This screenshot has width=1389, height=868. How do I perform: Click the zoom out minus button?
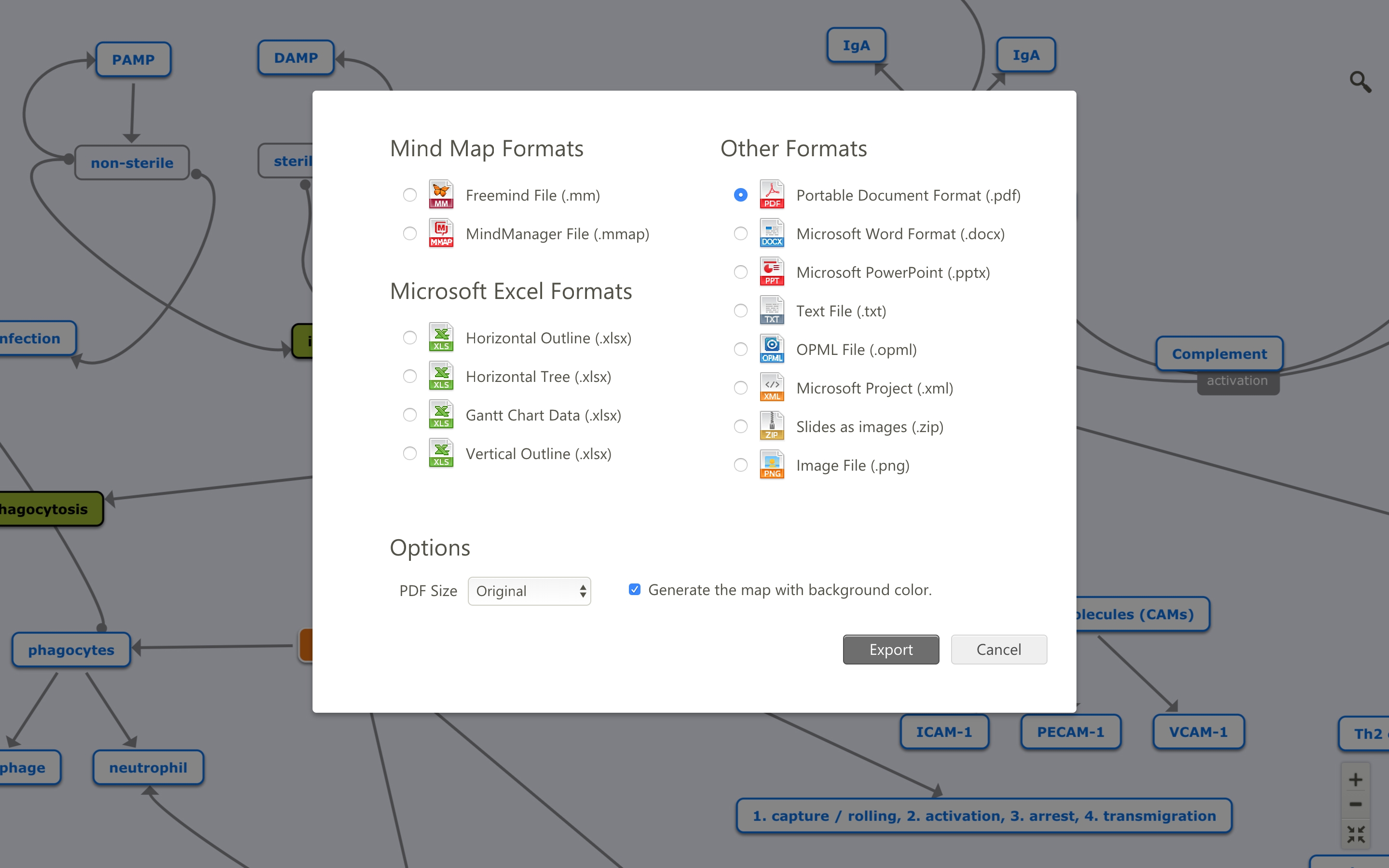[1355, 804]
